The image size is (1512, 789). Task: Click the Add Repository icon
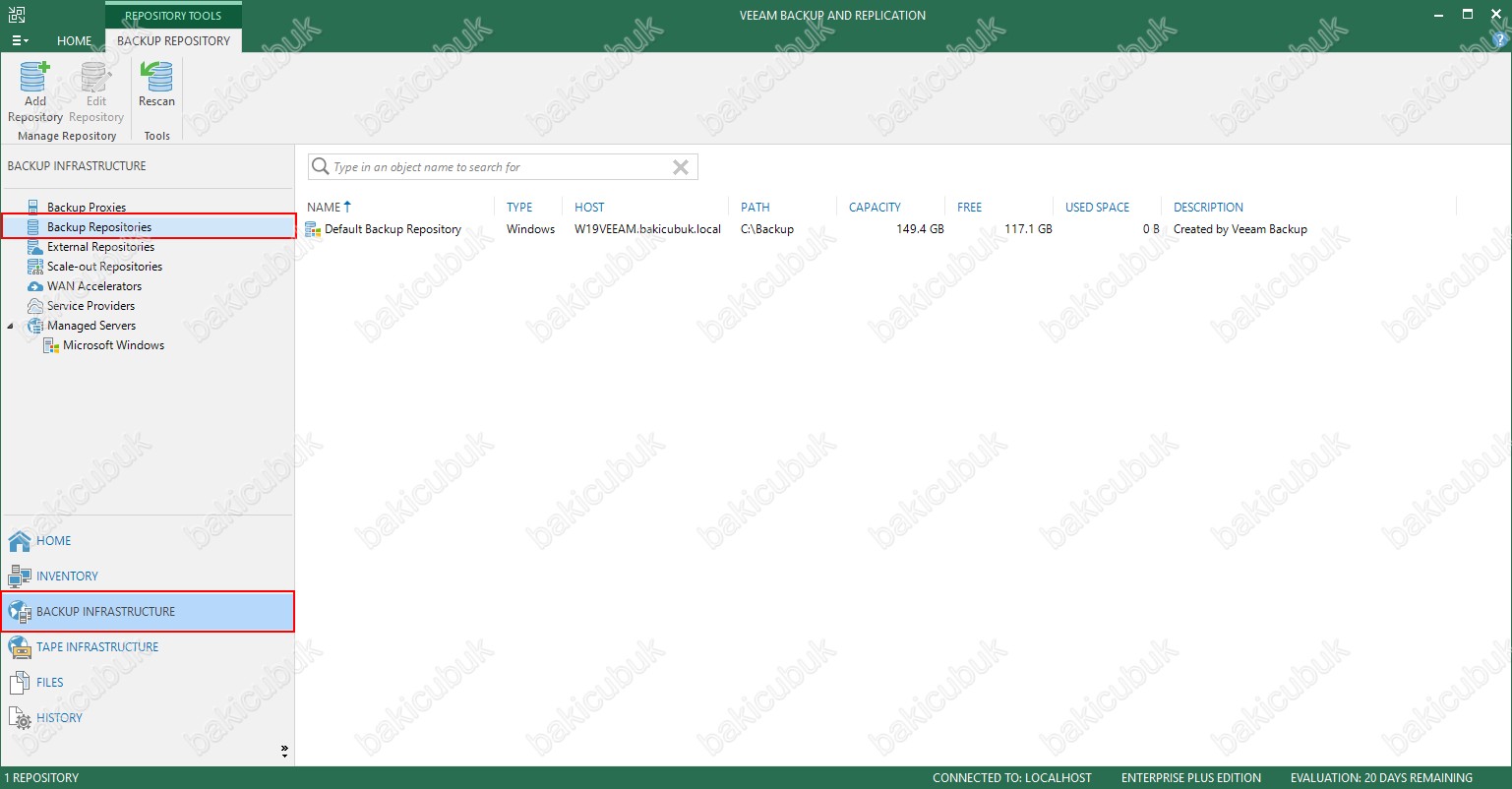pos(35,79)
